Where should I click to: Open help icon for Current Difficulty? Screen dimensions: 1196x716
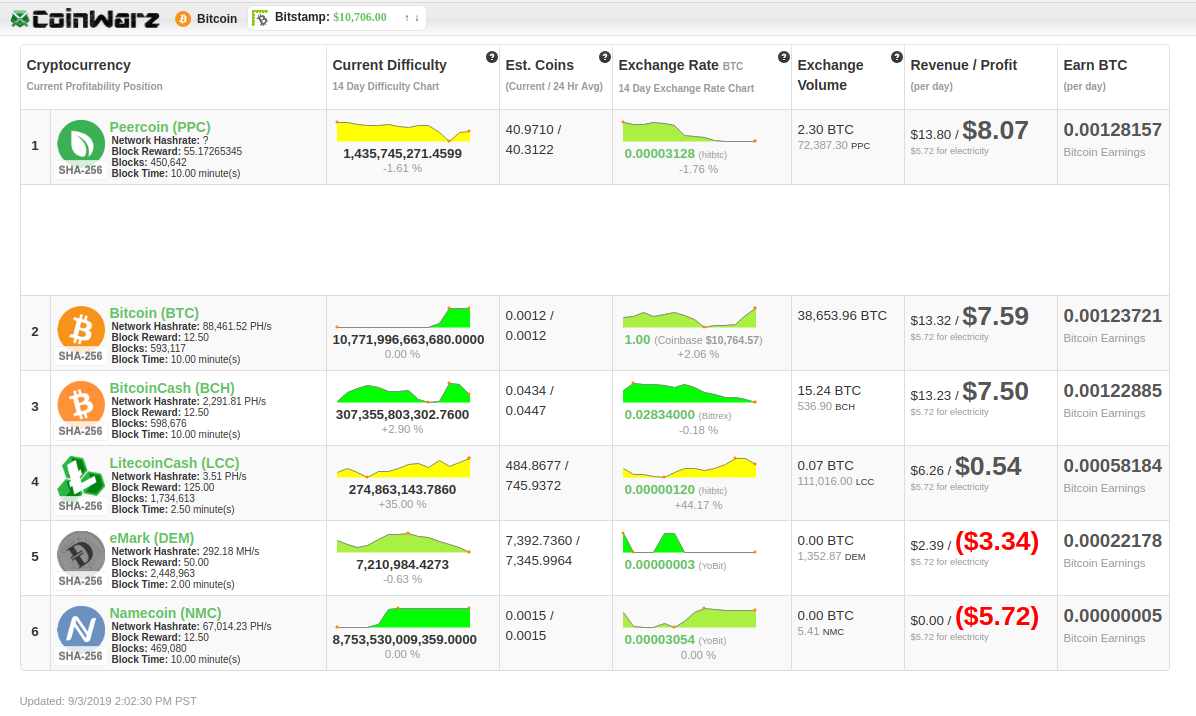[492, 57]
